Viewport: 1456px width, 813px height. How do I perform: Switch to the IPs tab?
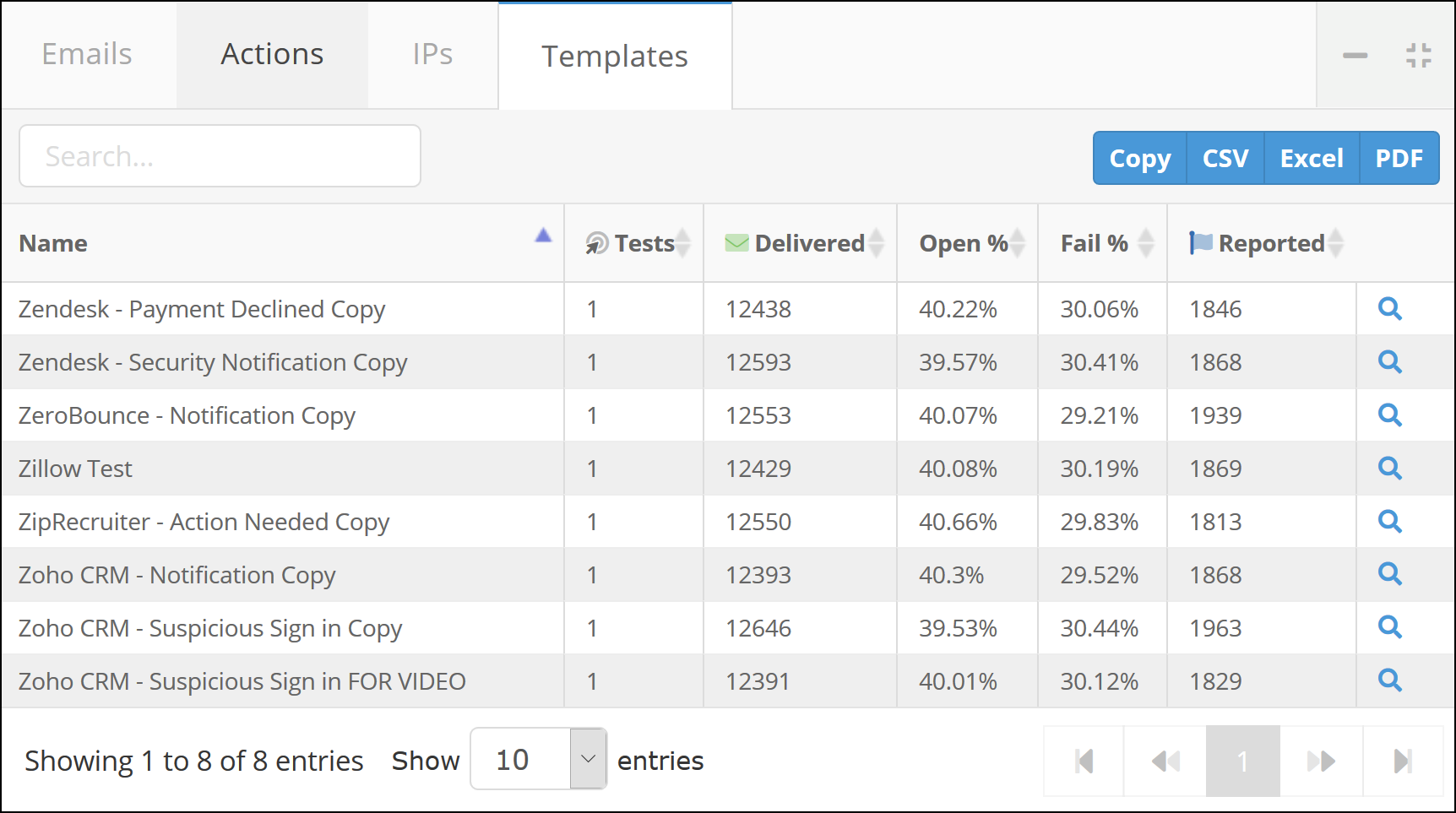pos(432,54)
